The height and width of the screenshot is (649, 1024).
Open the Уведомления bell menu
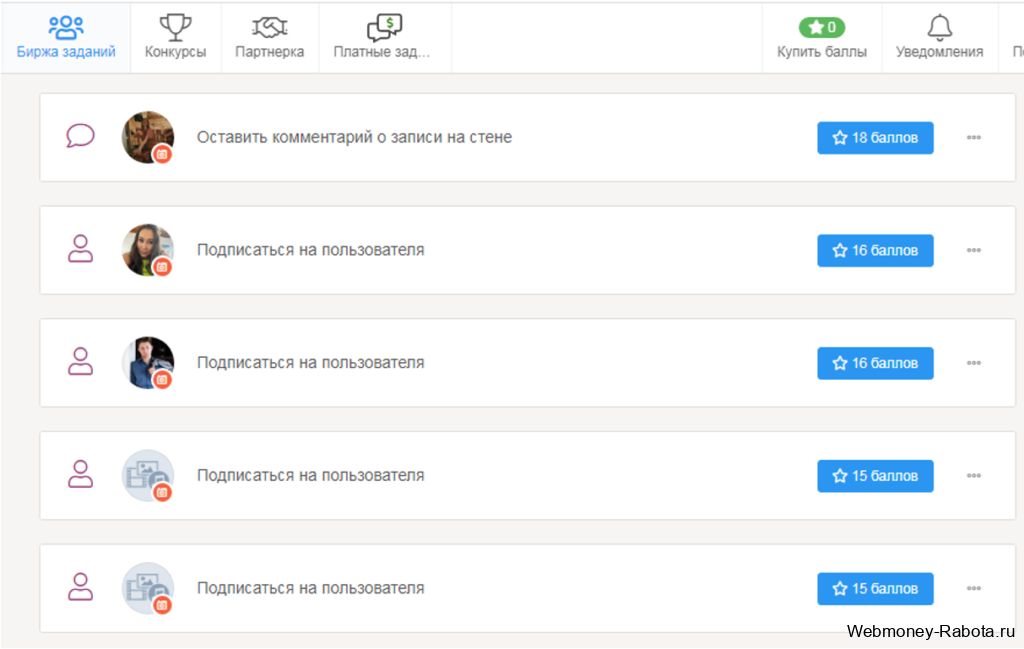coord(939,38)
